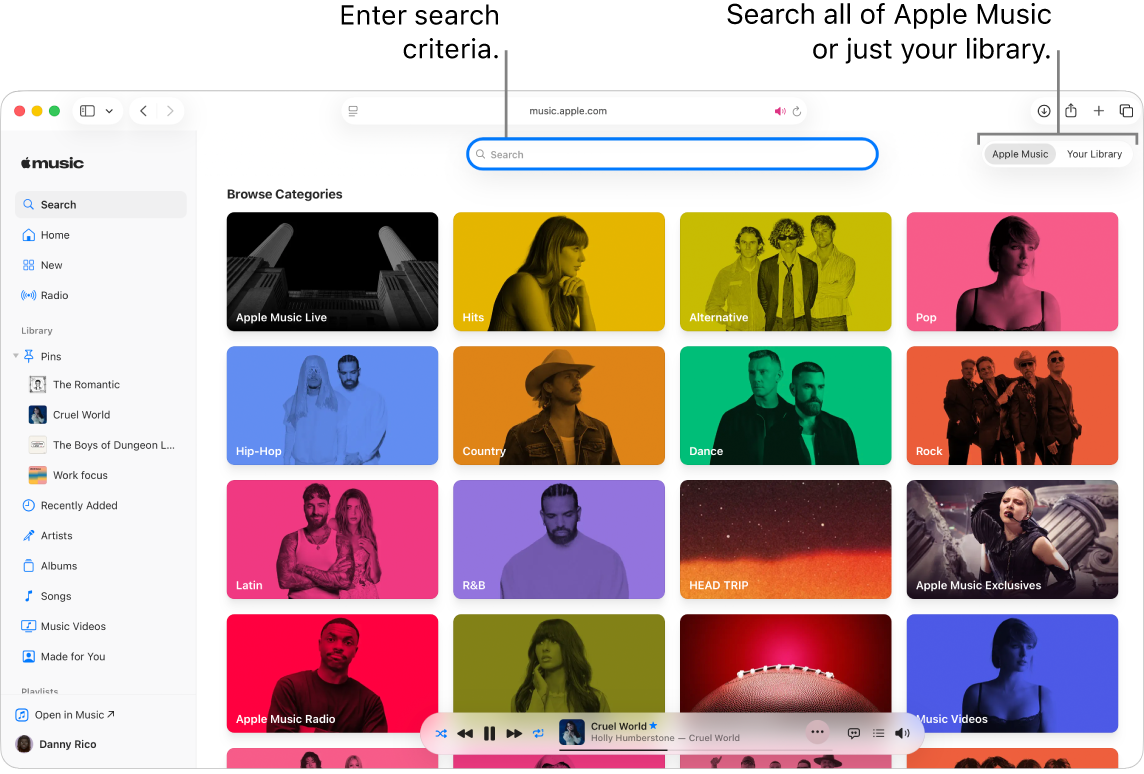Viewport: 1144px width, 774px height.
Task: Open Music Videos in sidebar library
Action: 101,626
